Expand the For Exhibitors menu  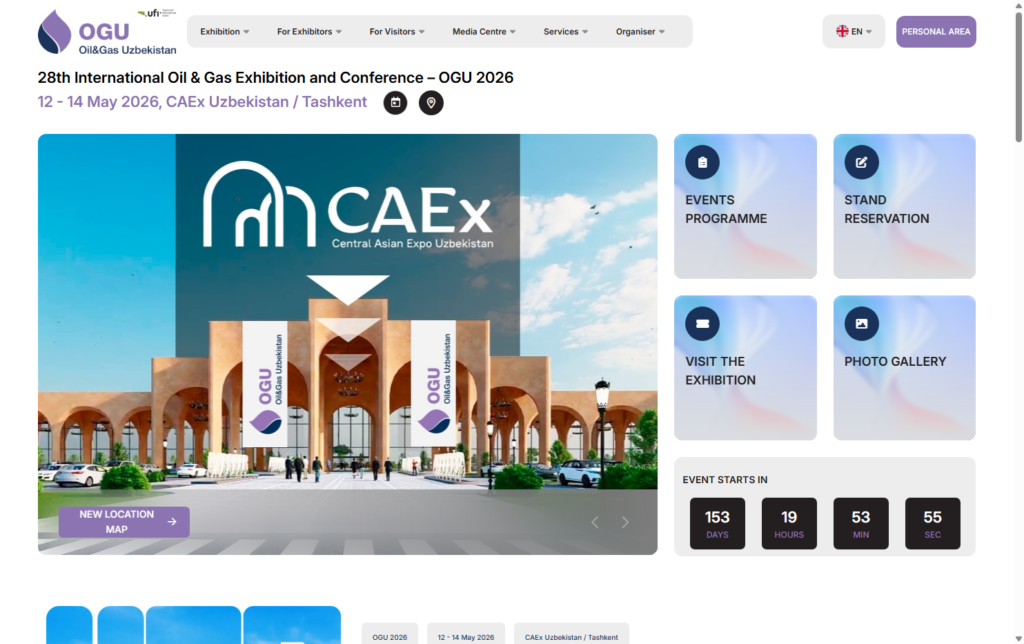(x=309, y=32)
